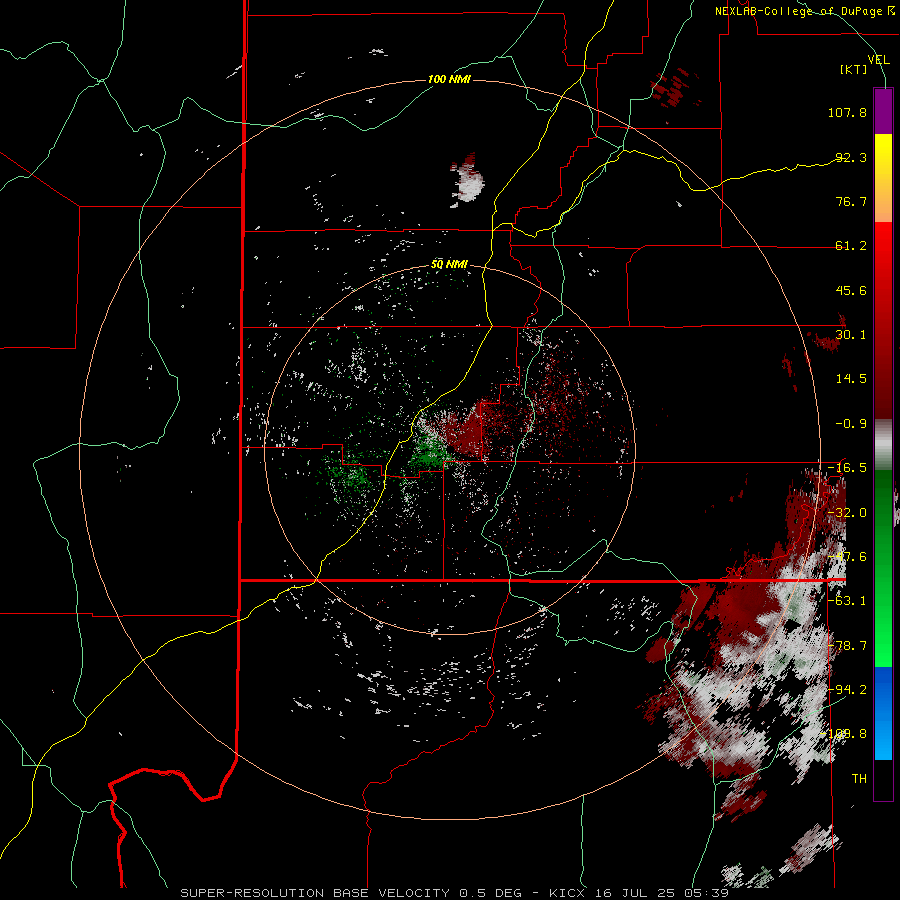Click the 50 NMI range ring label
Screen dimensions: 900x900
[449, 265]
